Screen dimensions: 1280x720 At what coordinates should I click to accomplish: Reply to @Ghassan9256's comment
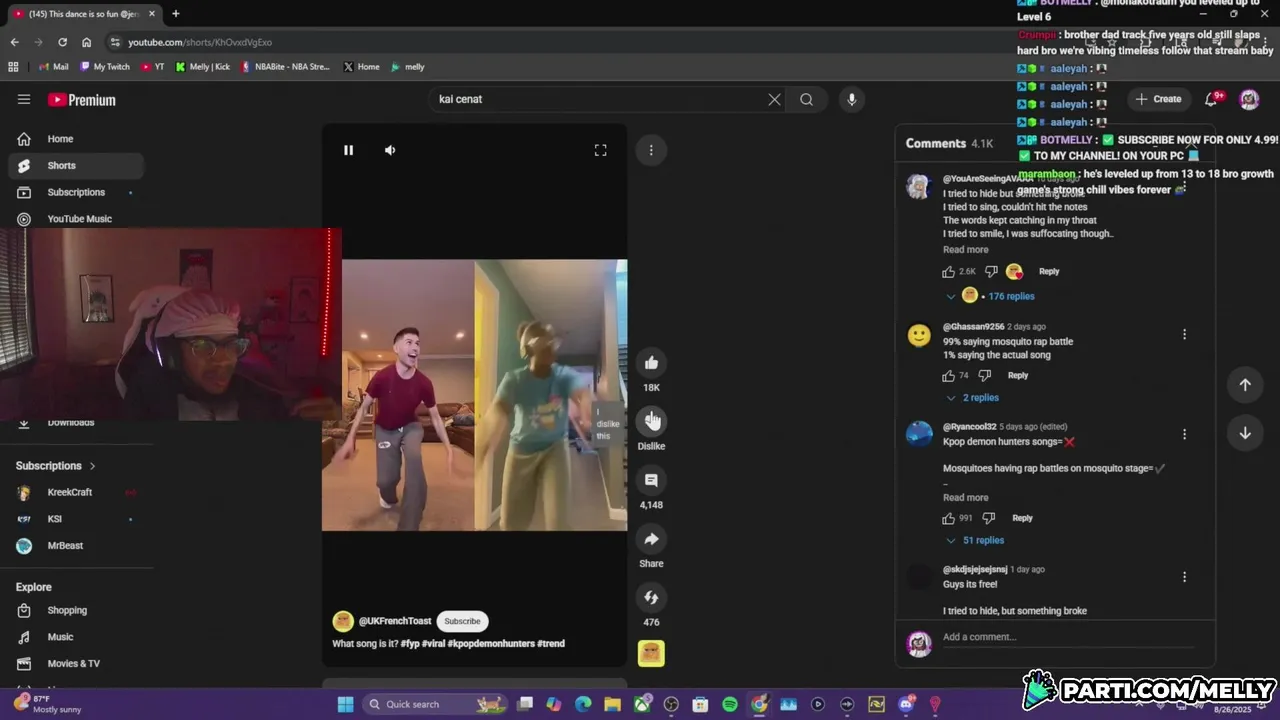click(1018, 376)
